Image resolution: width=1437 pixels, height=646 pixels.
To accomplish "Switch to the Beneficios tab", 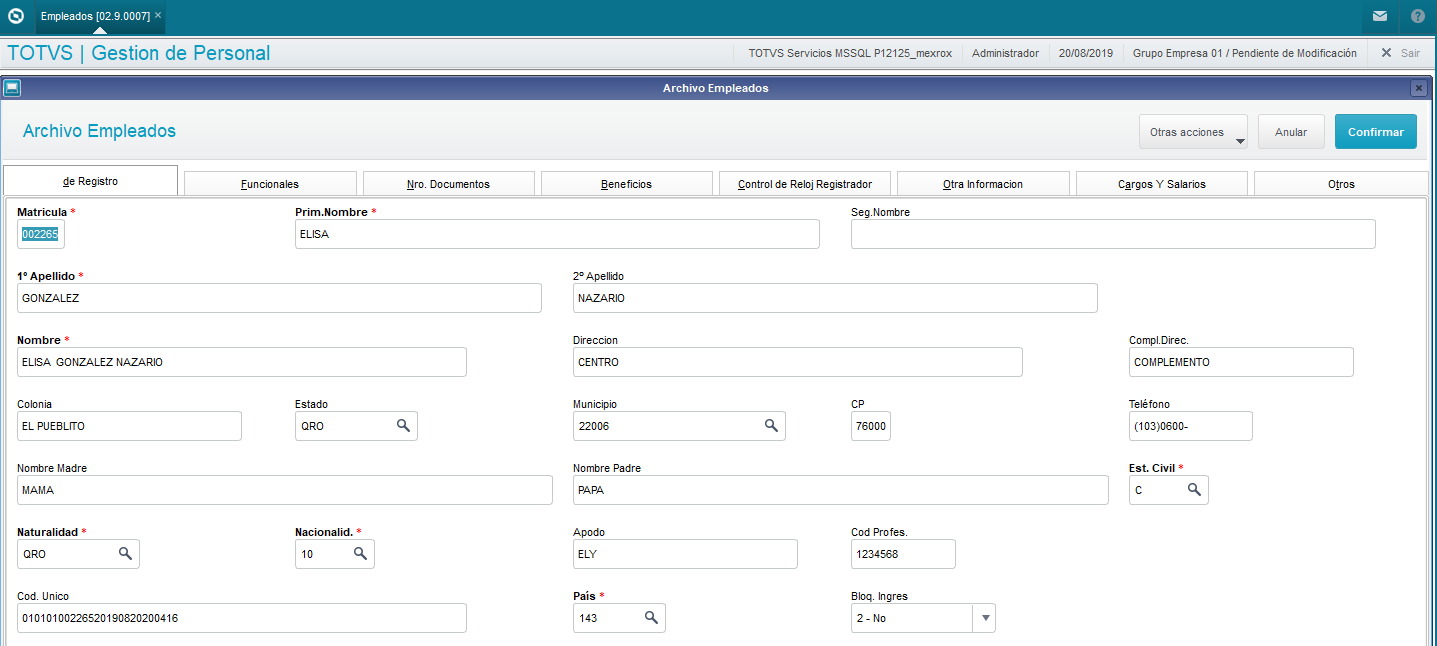I will (626, 184).
